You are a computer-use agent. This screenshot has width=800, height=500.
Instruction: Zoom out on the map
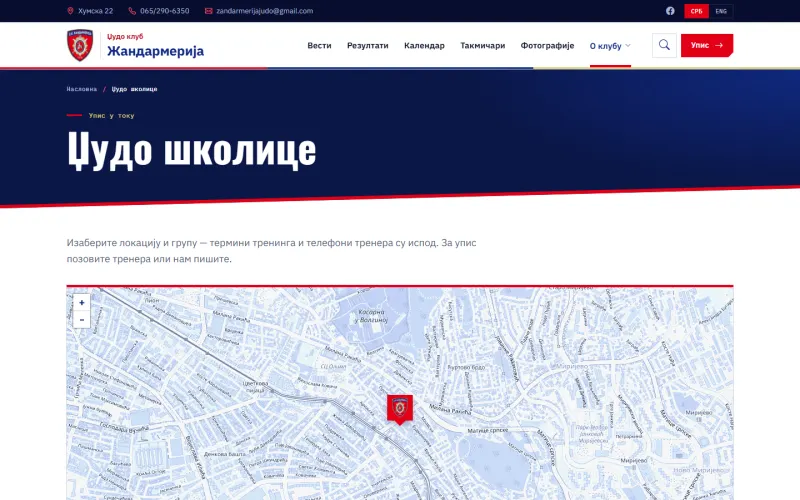pos(82,319)
